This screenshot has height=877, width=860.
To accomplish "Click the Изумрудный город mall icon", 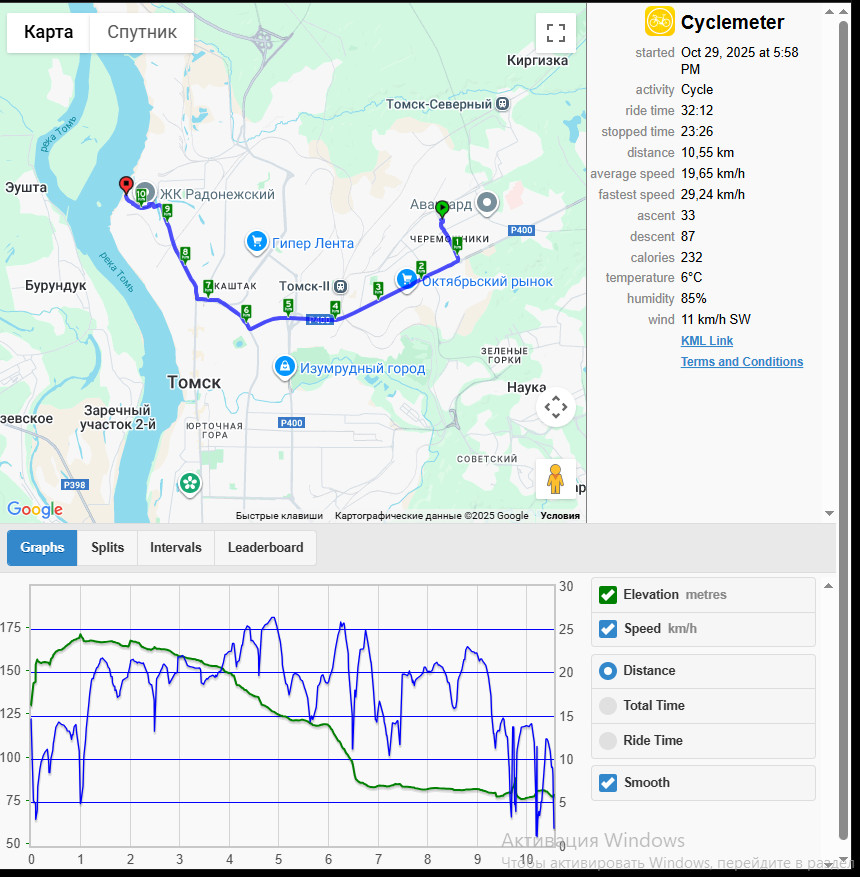I will (x=285, y=367).
